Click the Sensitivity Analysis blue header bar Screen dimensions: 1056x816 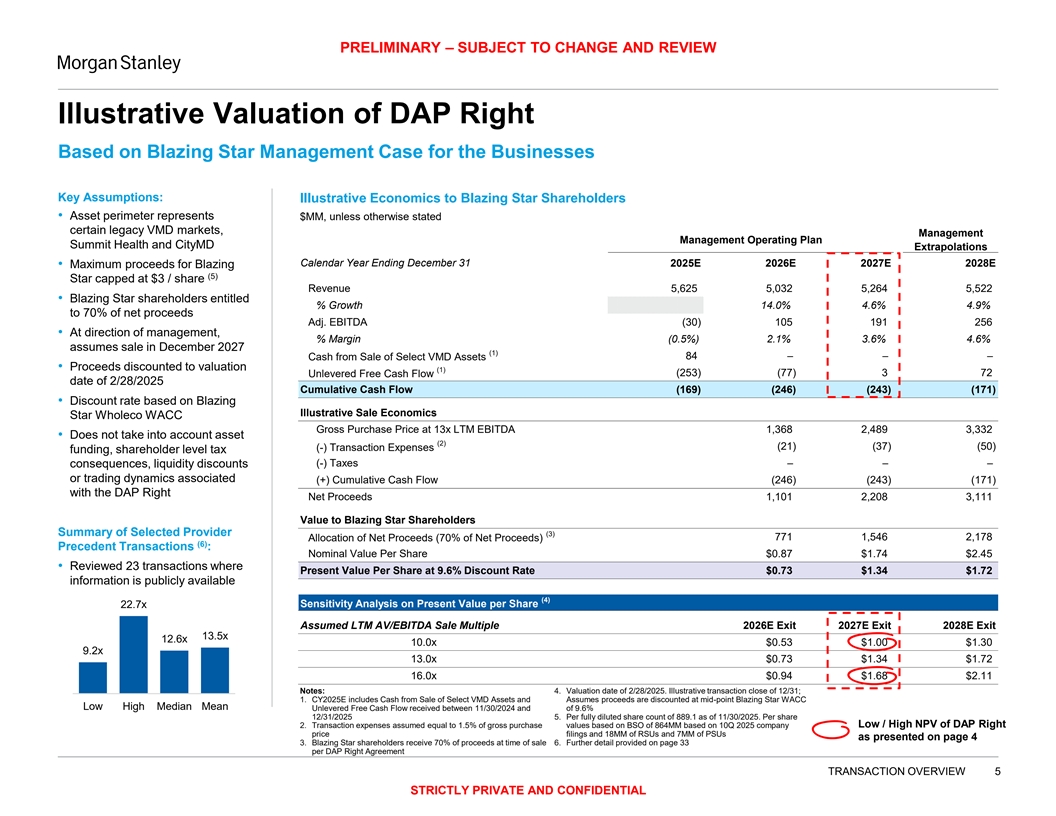[x=642, y=603]
